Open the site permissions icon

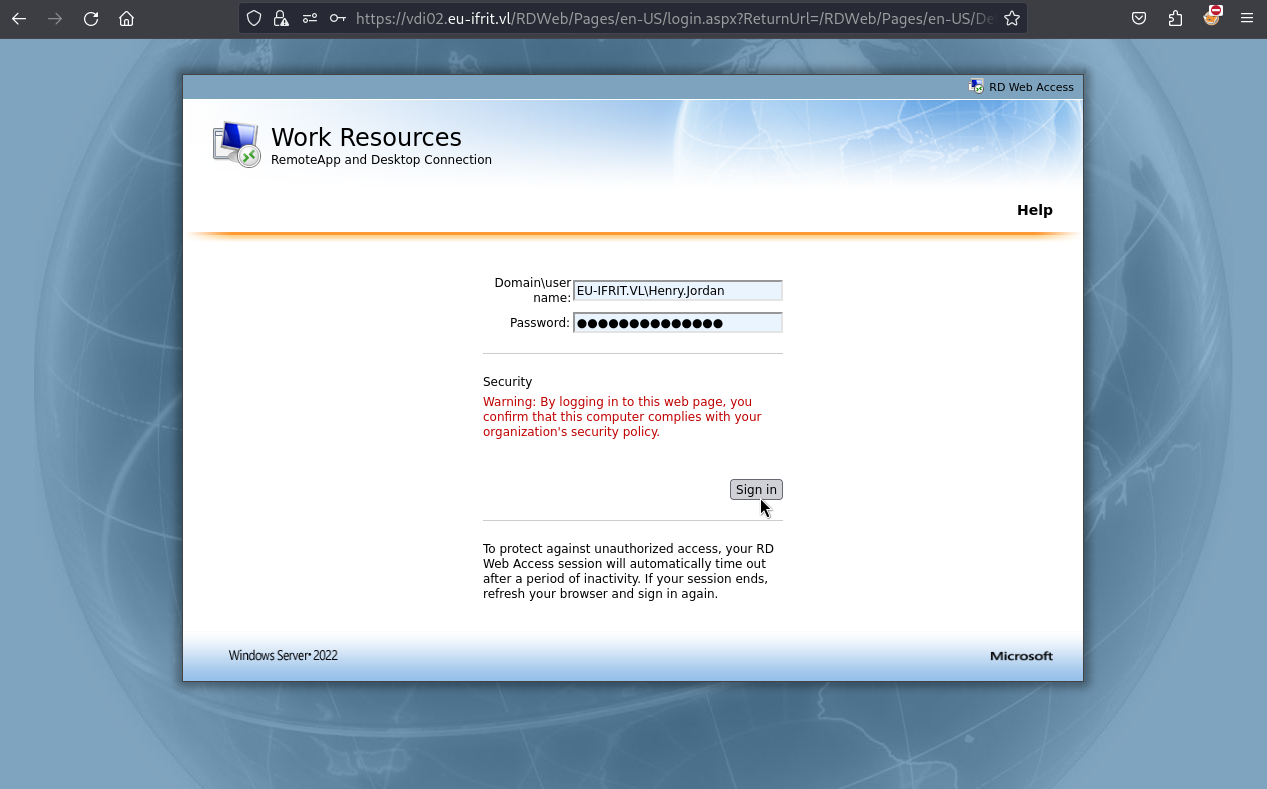(310, 18)
